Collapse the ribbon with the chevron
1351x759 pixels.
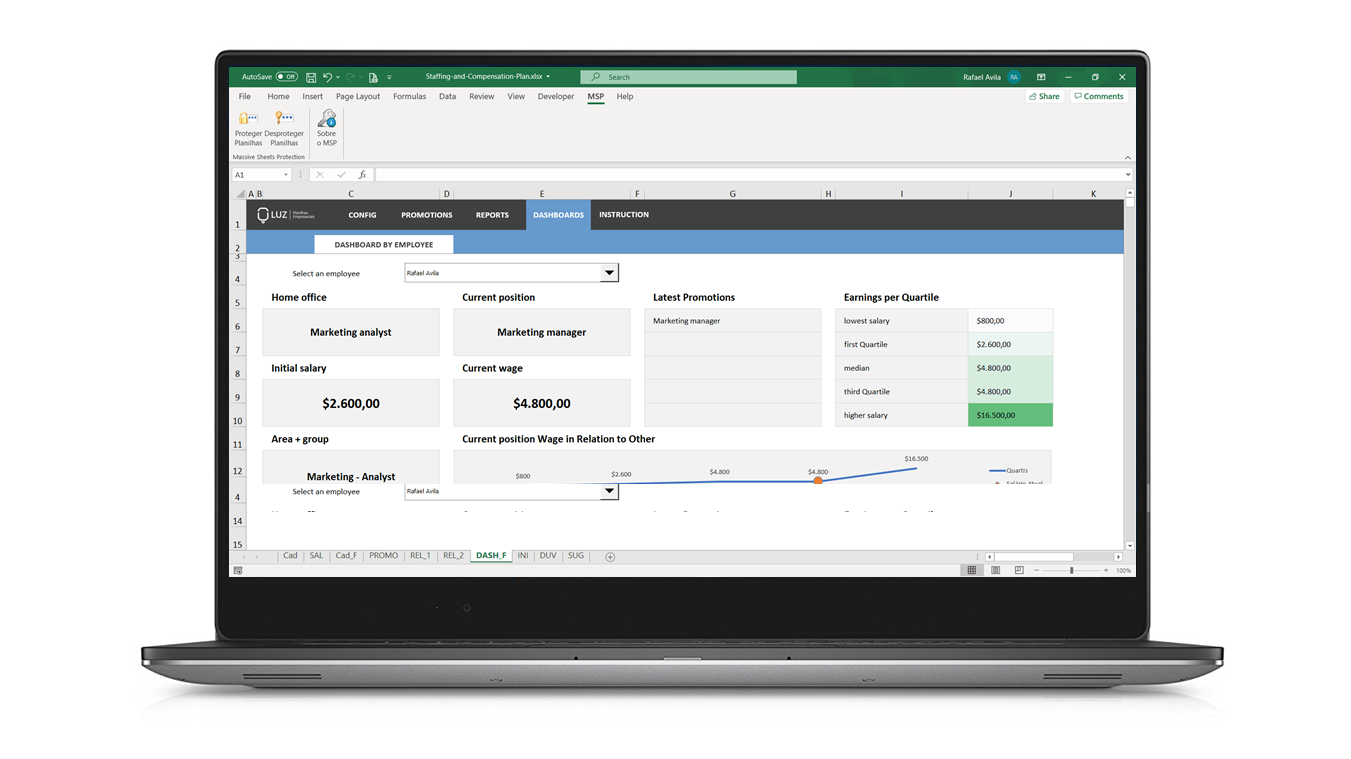click(x=1127, y=157)
